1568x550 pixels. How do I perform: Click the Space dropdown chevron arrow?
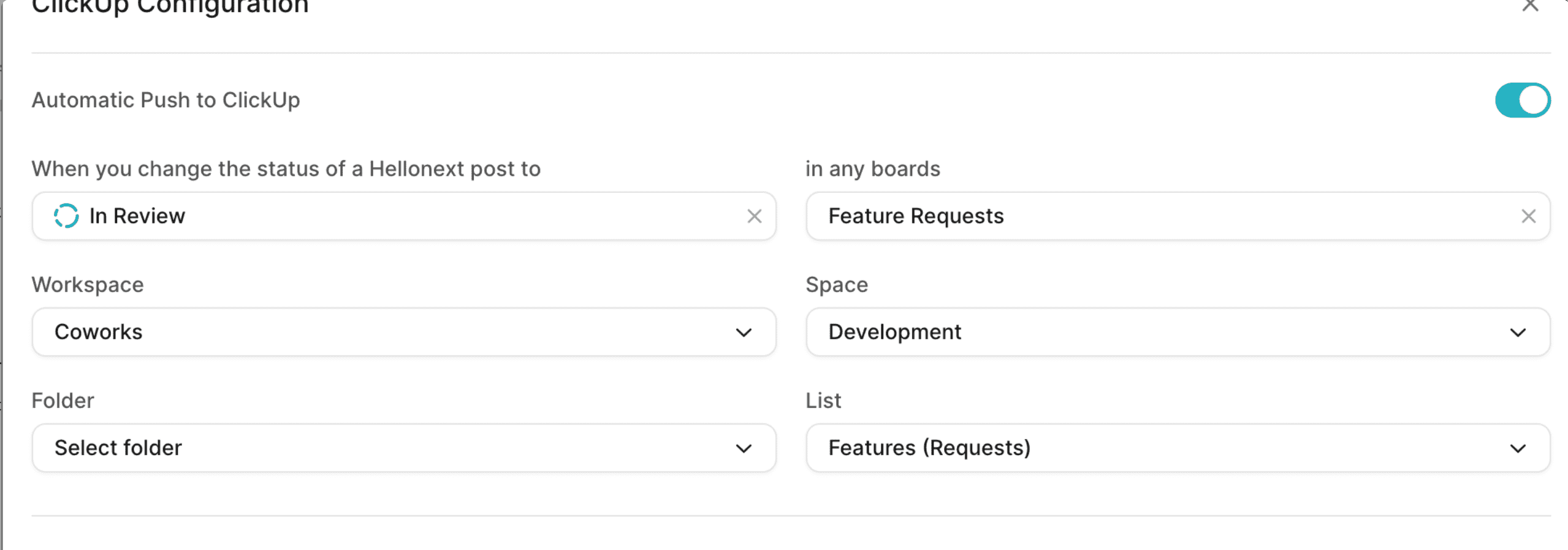click(x=1518, y=333)
